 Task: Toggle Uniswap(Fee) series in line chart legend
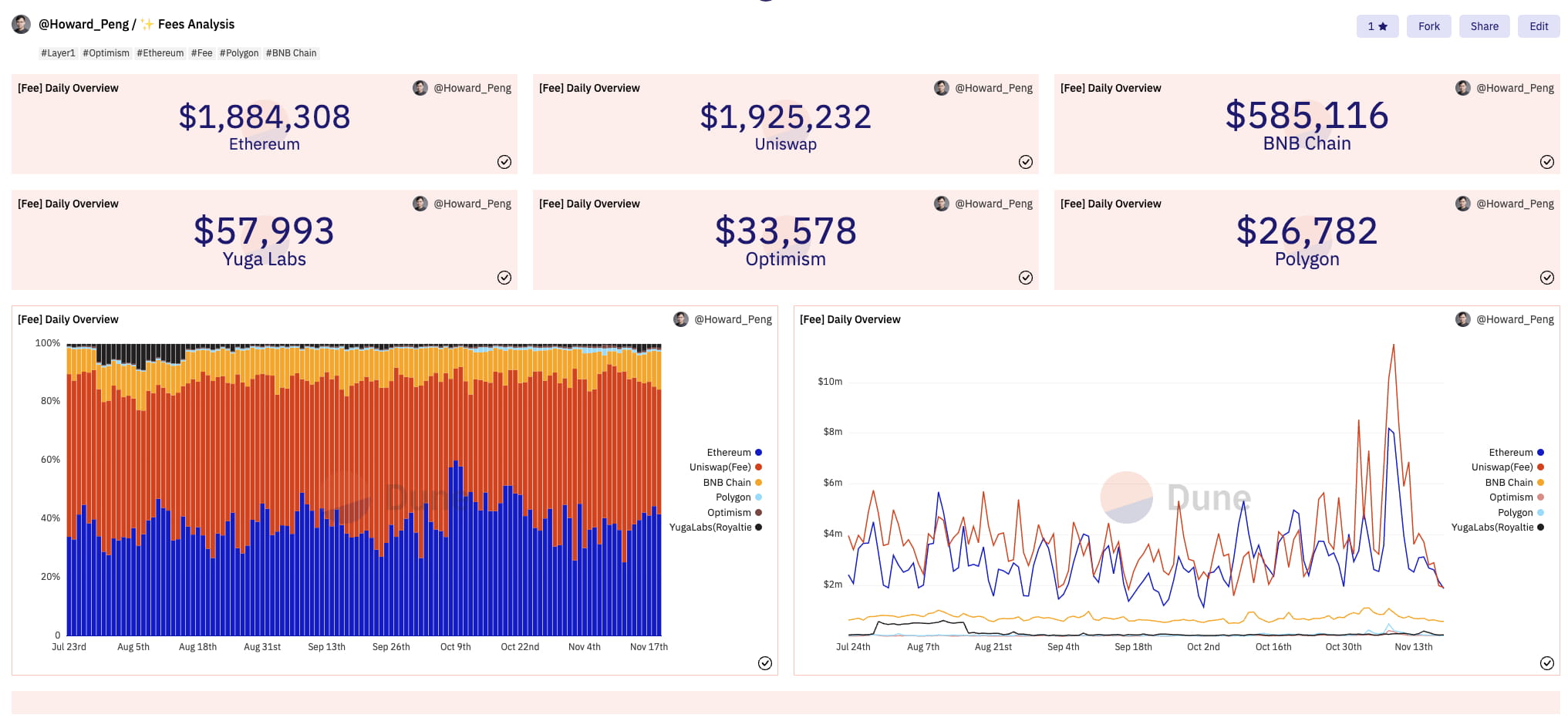pyautogui.click(x=1502, y=467)
